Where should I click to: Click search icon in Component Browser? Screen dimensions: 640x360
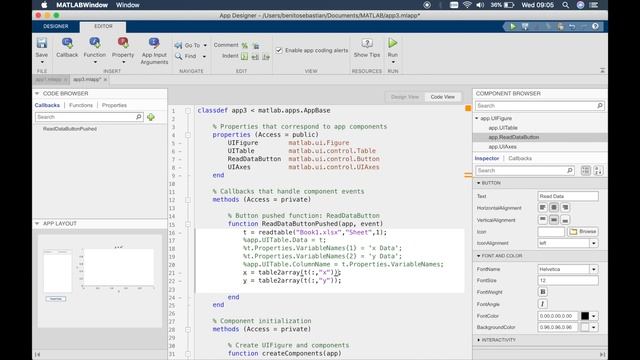click(600, 106)
